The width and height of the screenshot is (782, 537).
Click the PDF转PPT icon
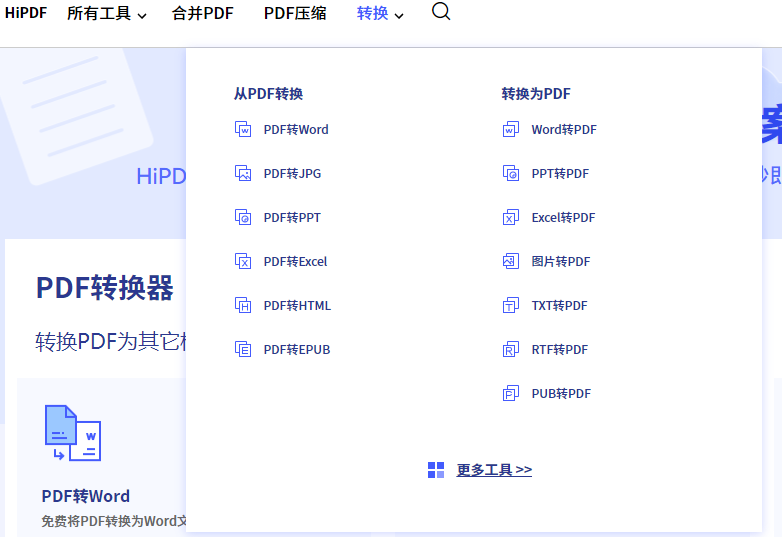243,217
